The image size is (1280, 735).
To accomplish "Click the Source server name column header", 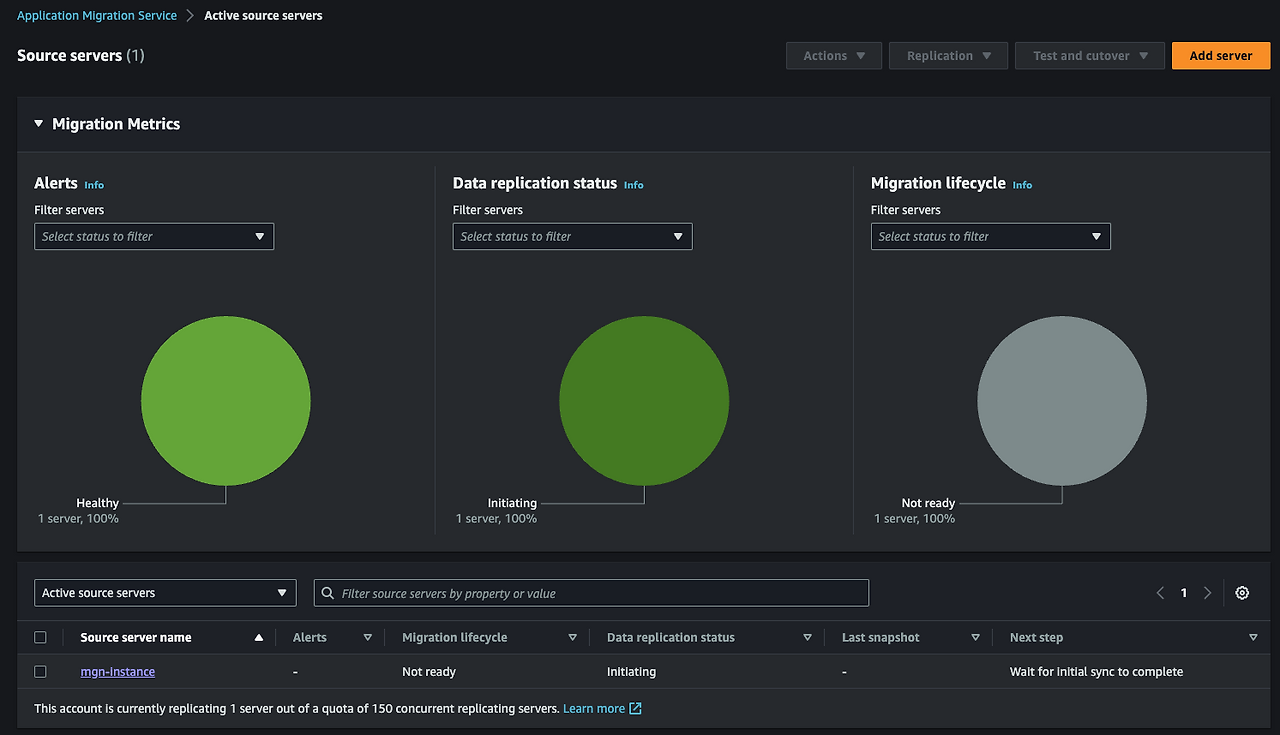I will click(136, 637).
